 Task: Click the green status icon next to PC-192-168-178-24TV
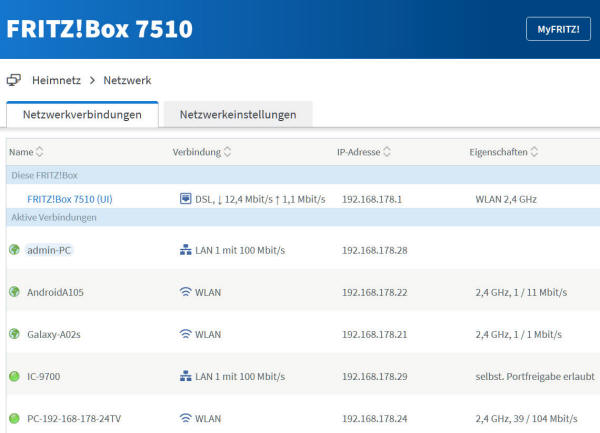[14, 418]
